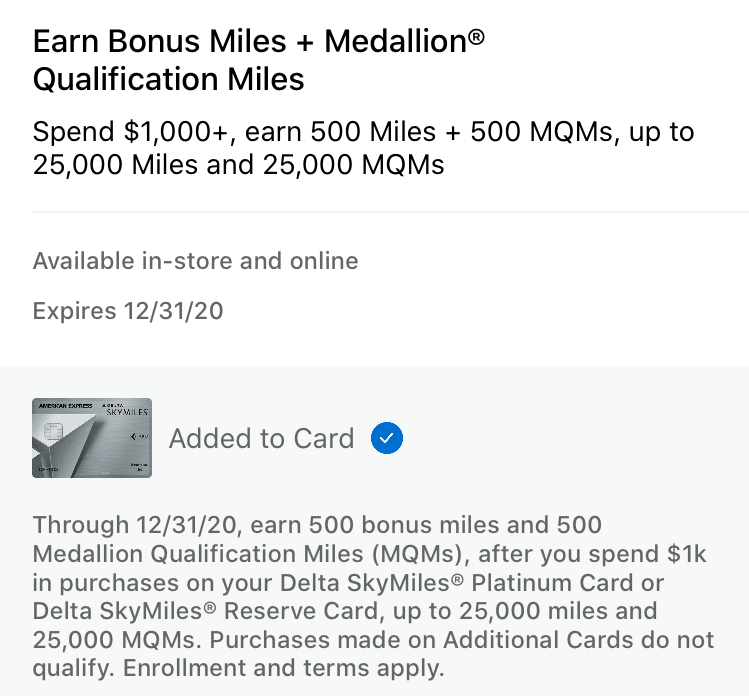Viewport: 749px width, 696px height.
Task: Click the chip on the card image
Action: coord(52,433)
